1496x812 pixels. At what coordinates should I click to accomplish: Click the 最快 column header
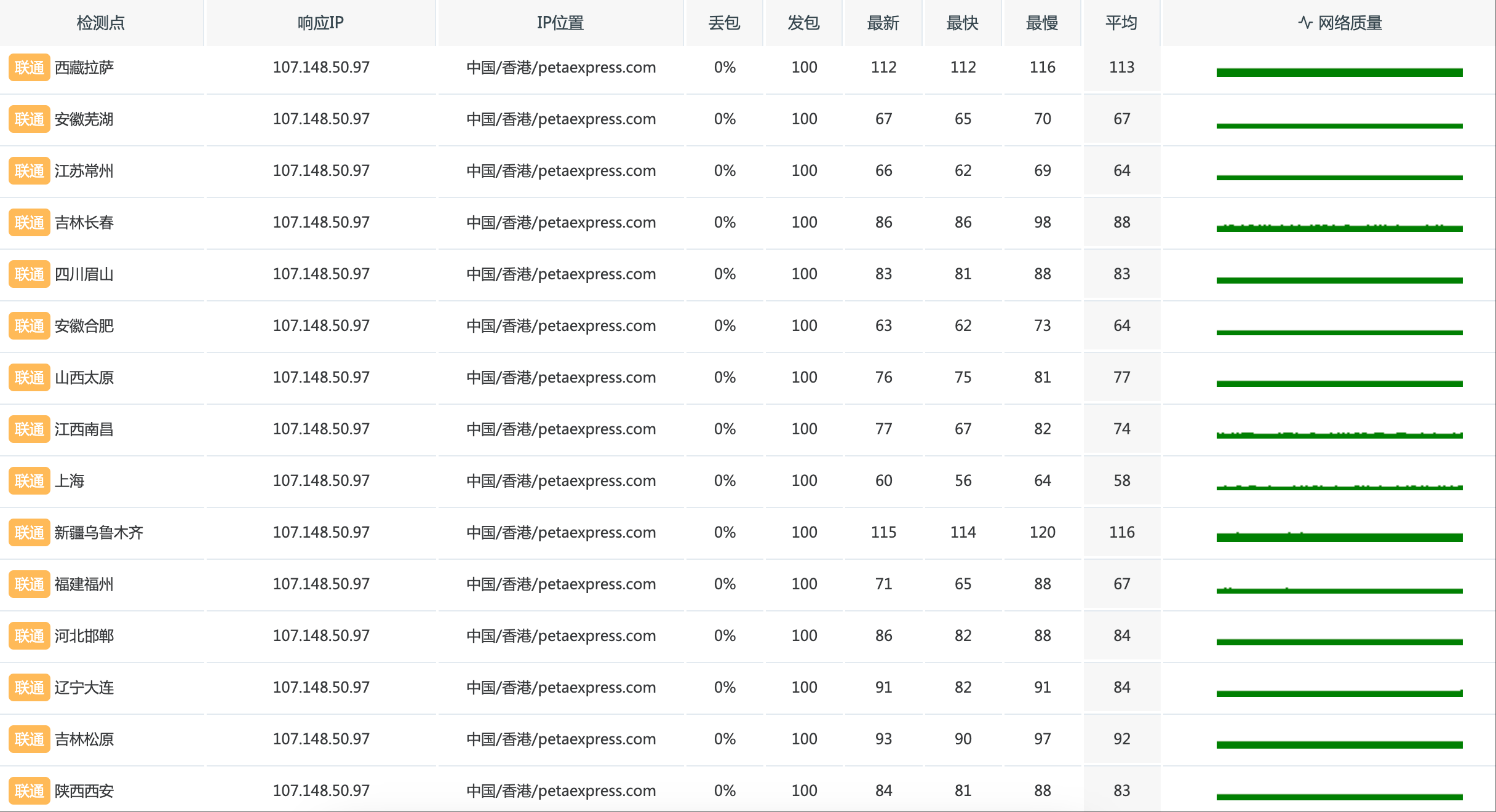(x=962, y=23)
